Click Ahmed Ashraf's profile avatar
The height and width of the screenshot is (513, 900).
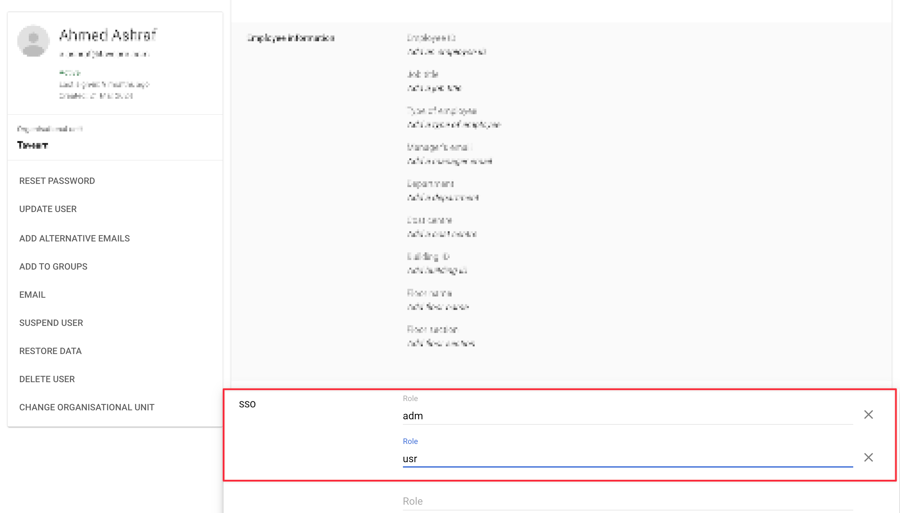[33, 41]
